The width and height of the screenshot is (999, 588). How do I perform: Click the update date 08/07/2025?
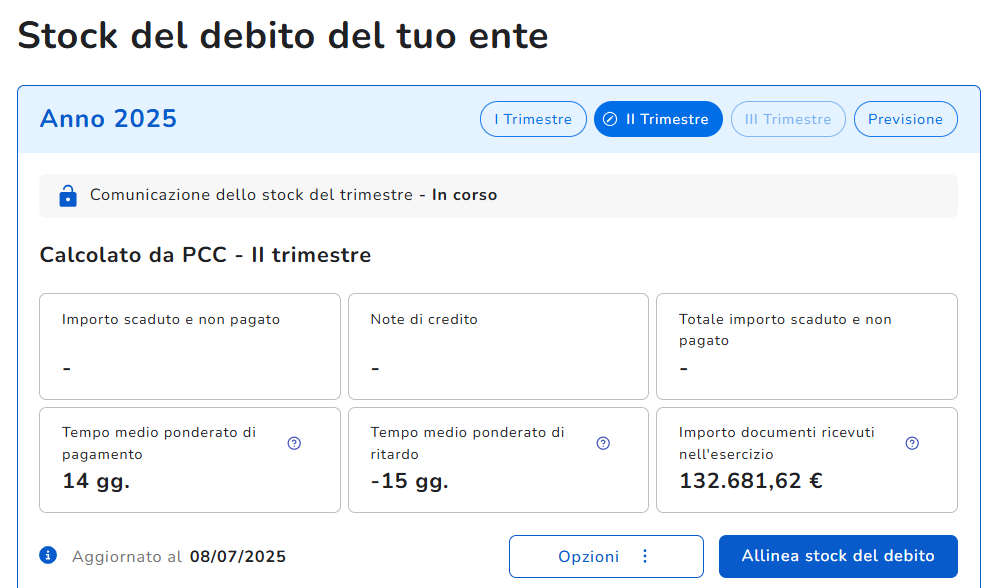(238, 556)
